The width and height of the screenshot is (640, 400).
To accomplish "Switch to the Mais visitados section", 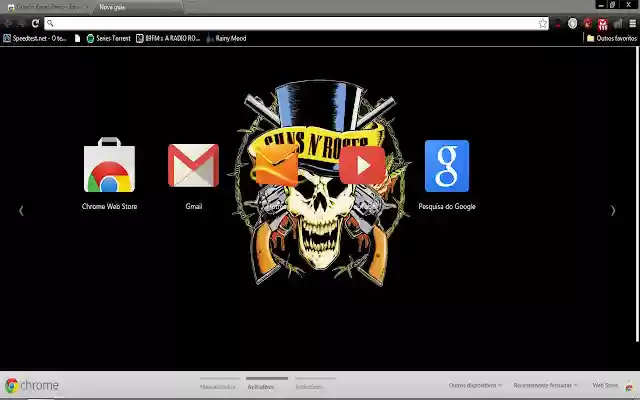I will pos(218,386).
